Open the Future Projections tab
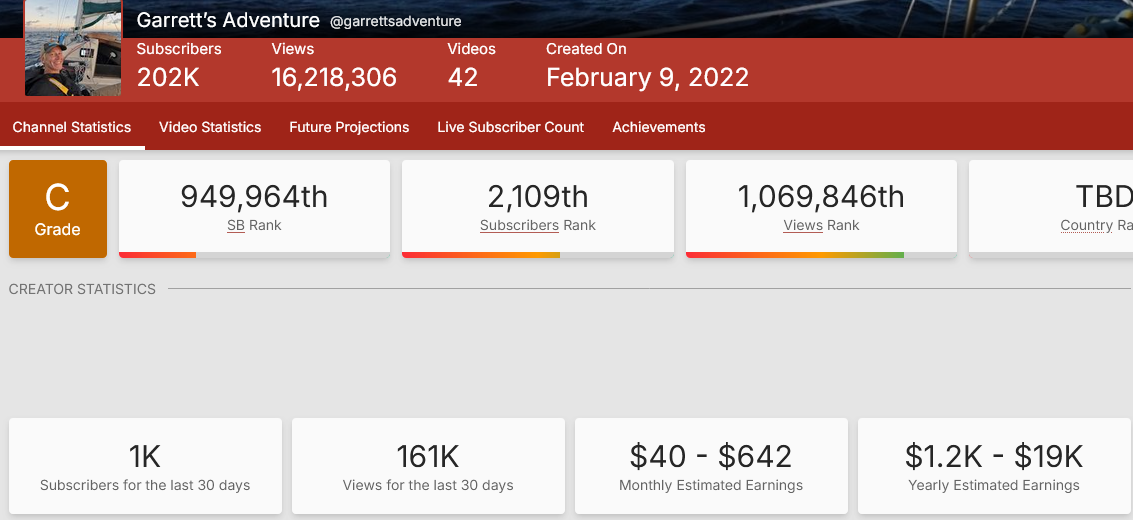 [349, 127]
